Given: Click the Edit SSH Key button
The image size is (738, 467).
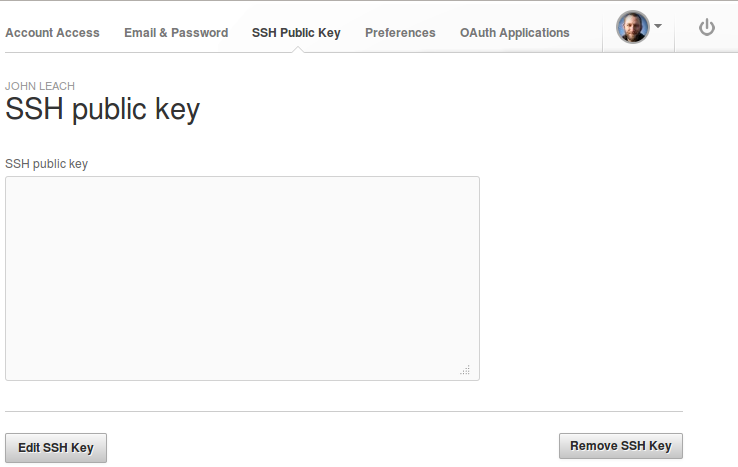Looking at the screenshot, I should click(x=56, y=448).
